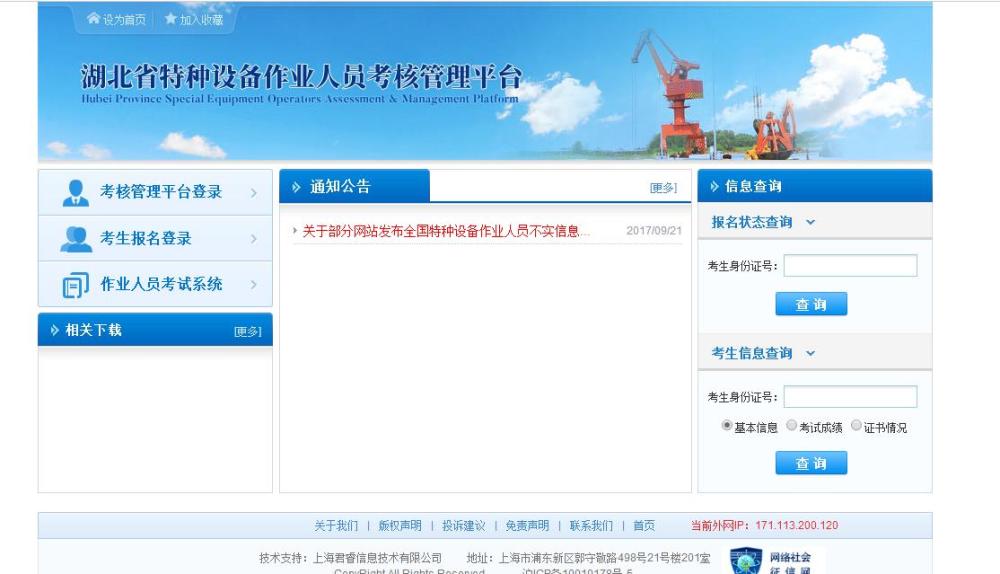Click the 湖北省特种设备作业人员考核管理平台 banner title
Screen dimensions: 1000x574
301,77
